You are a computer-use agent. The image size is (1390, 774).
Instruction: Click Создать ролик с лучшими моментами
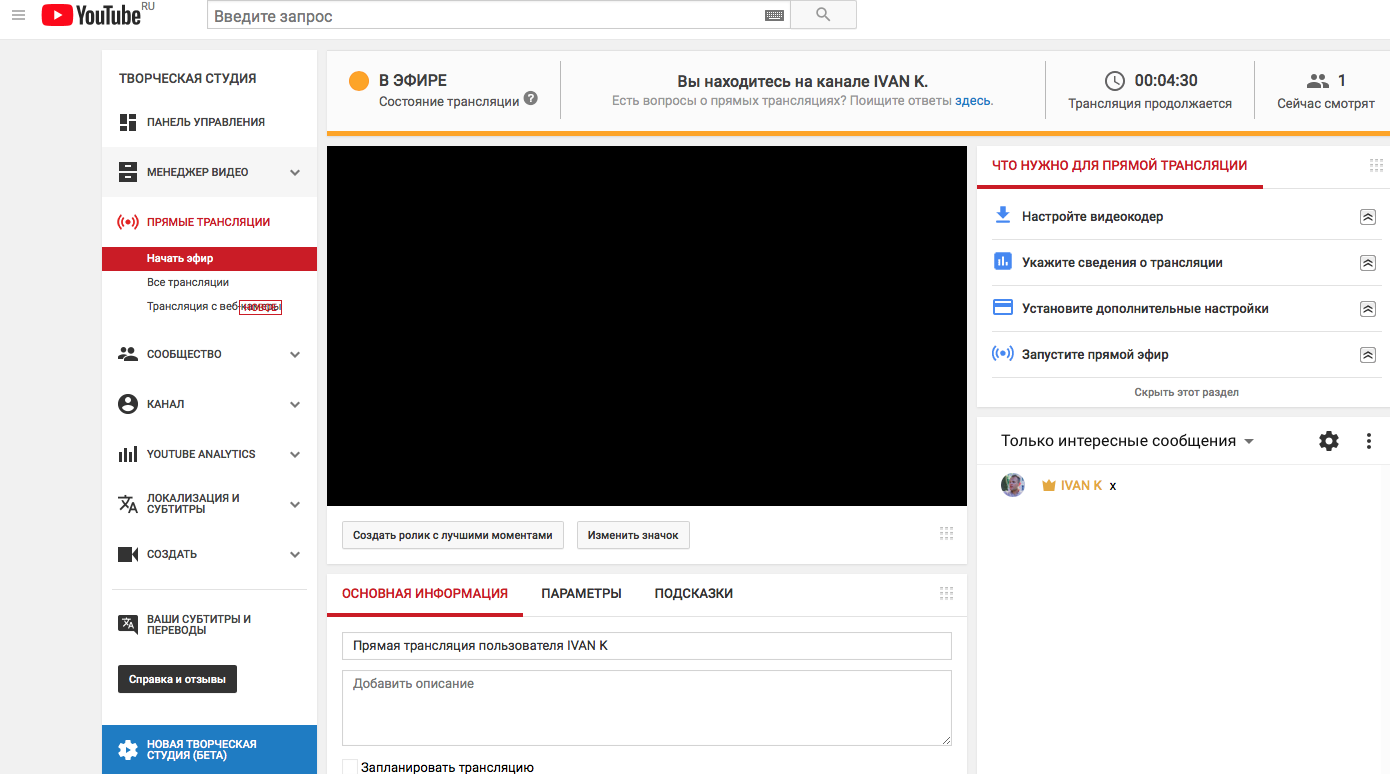(x=453, y=535)
